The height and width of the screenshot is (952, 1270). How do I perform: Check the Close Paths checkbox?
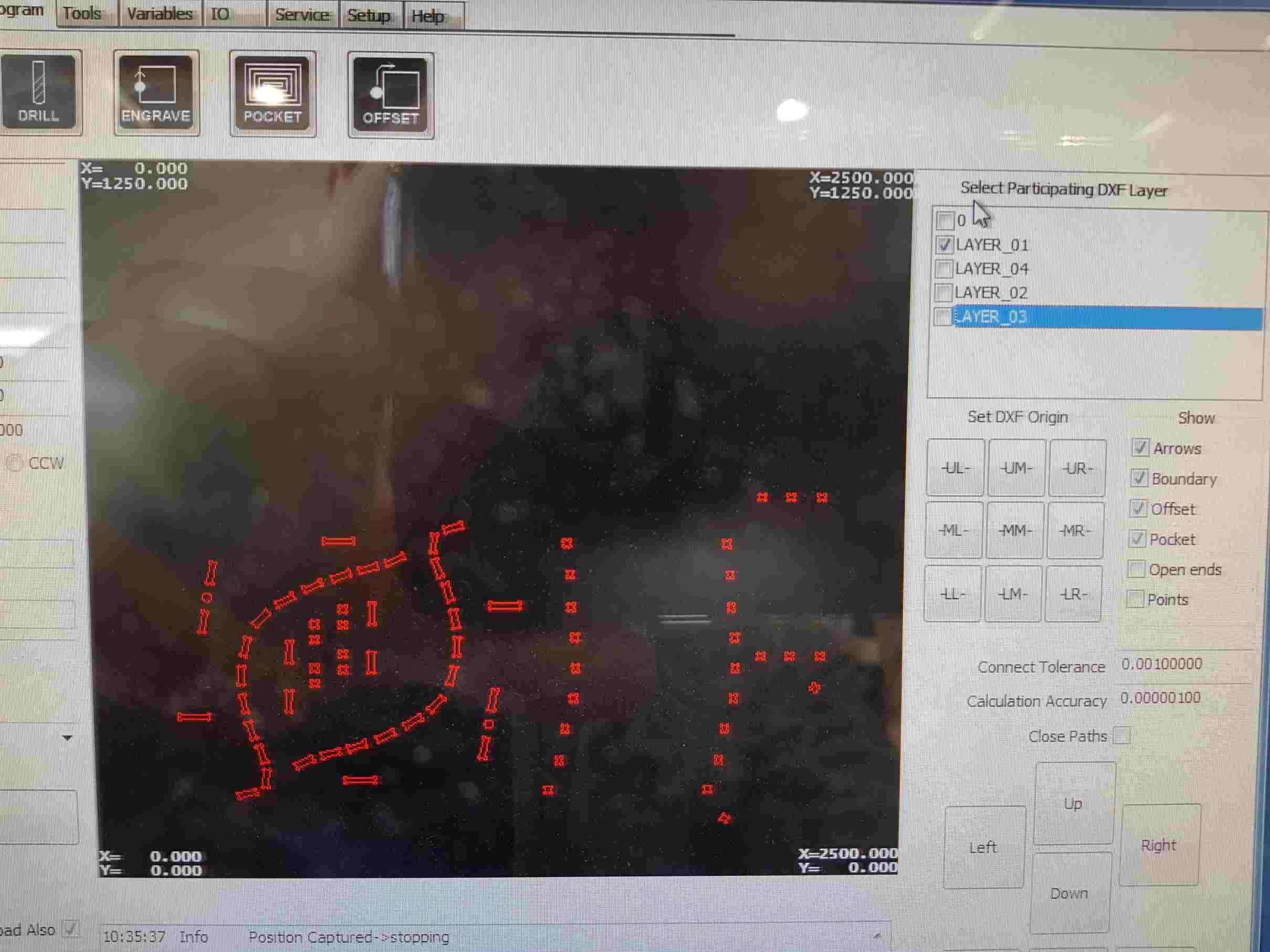tap(1121, 736)
